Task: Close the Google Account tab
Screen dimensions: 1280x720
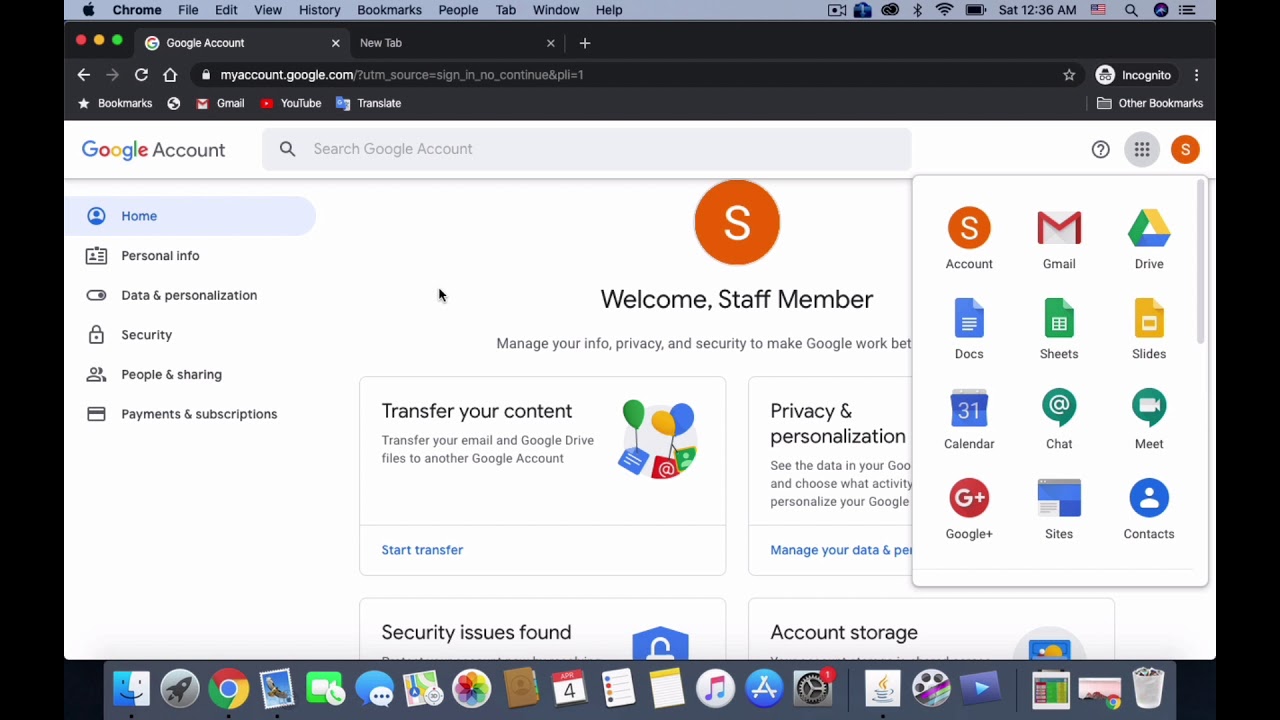Action: coord(335,43)
